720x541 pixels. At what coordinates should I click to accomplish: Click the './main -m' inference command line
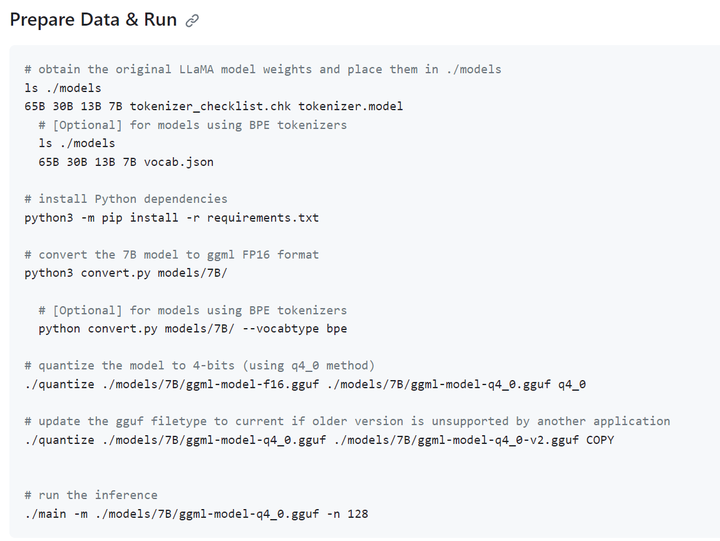click(196, 514)
